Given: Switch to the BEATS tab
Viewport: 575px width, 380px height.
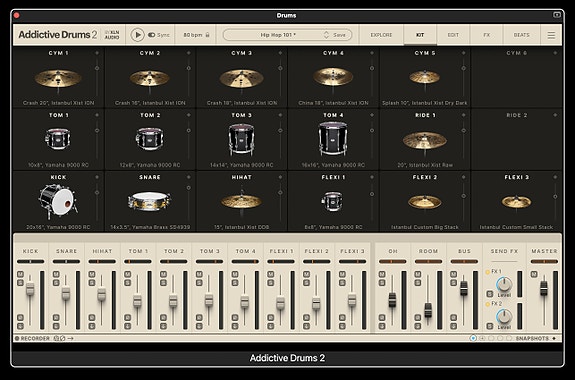Looking at the screenshot, I should (x=521, y=35).
